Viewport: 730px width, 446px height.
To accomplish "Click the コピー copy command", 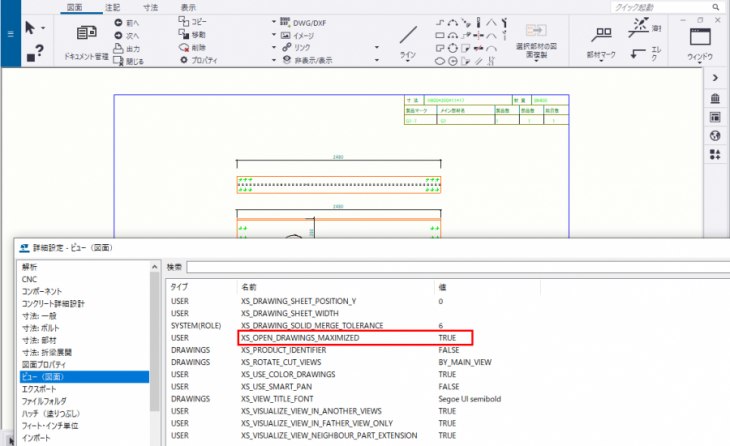I will 197,20.
